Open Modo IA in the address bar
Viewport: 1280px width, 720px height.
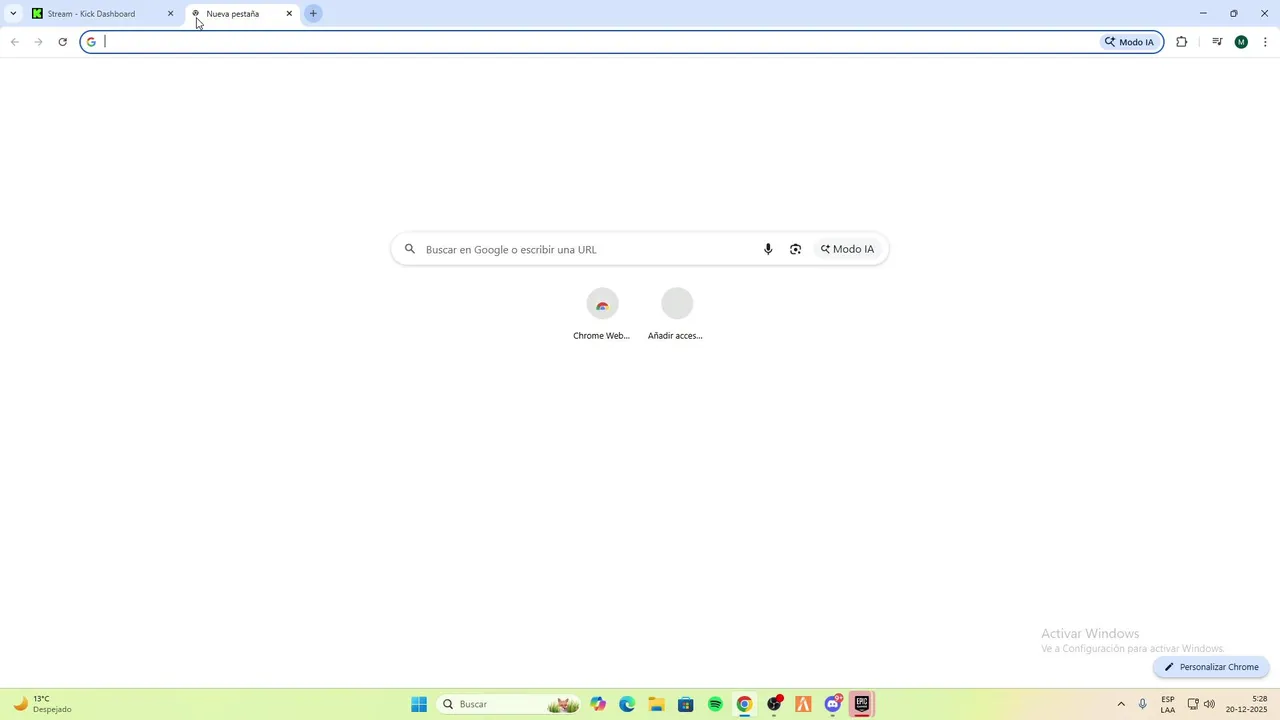(1129, 42)
